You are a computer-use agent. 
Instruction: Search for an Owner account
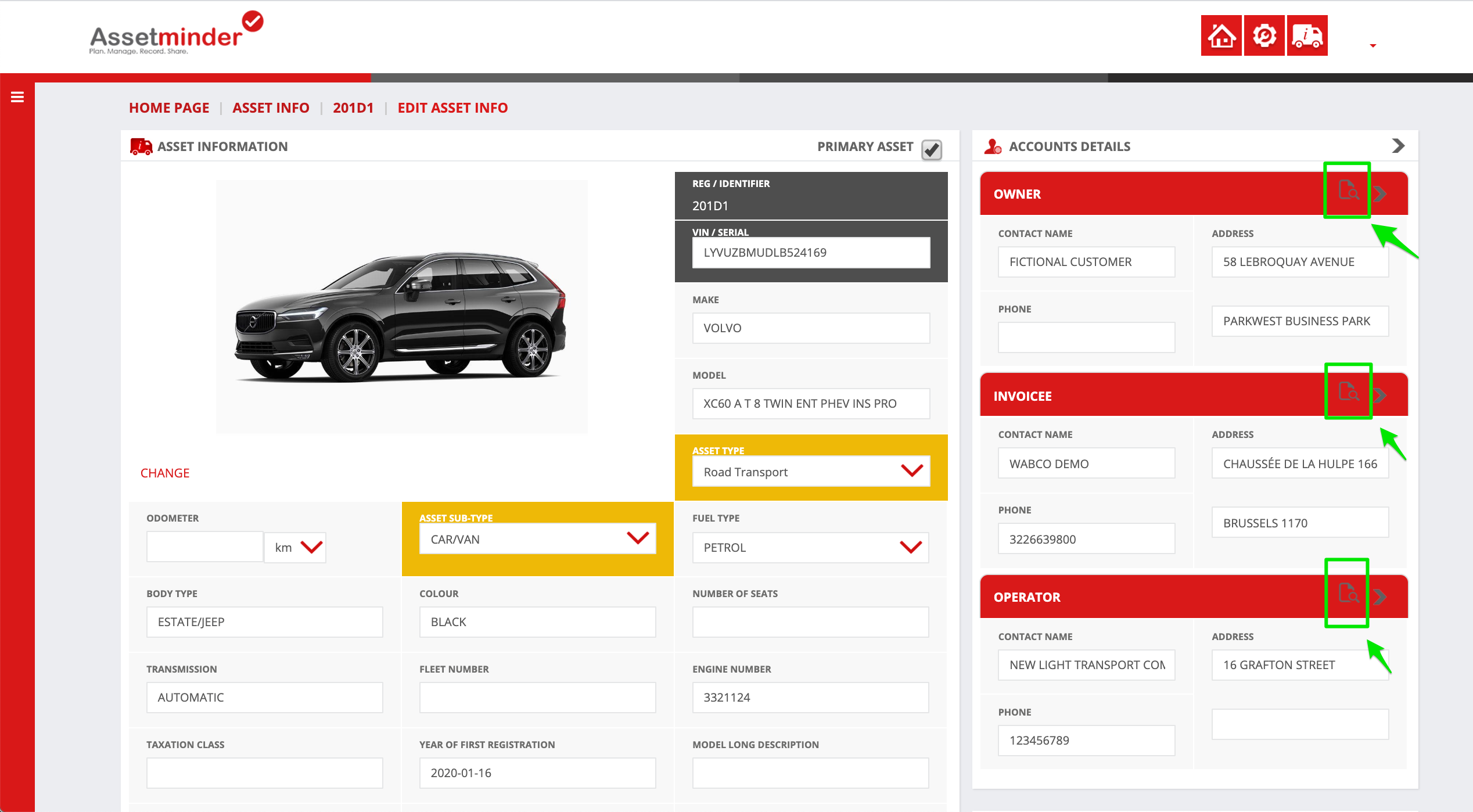[1348, 190]
